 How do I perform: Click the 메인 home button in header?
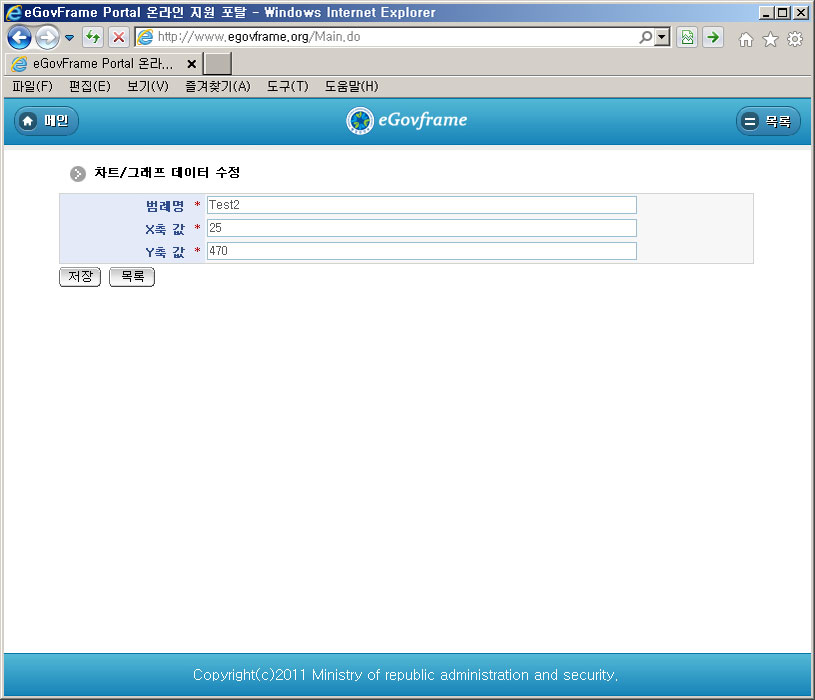(x=46, y=121)
